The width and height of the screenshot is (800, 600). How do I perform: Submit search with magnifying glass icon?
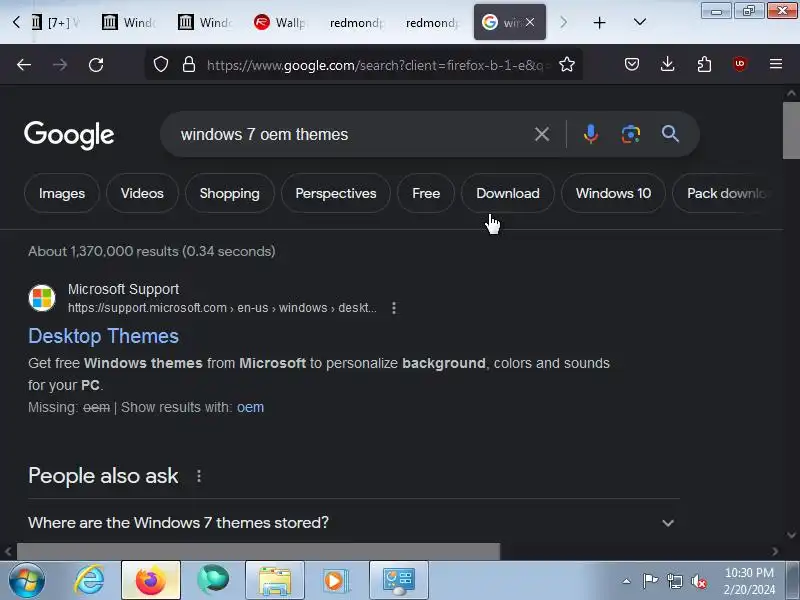point(670,134)
